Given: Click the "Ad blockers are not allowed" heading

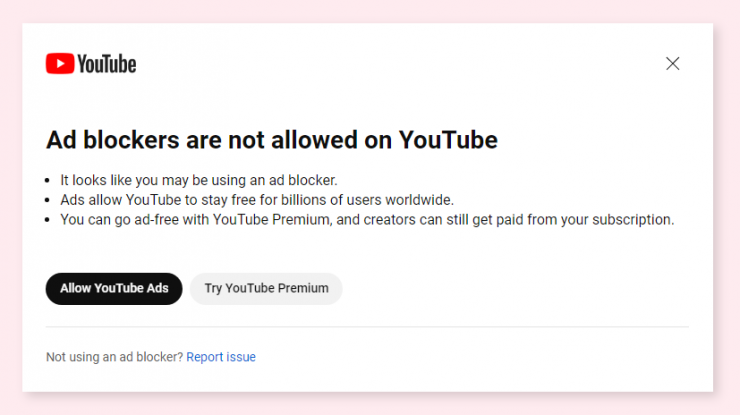Looking at the screenshot, I should [x=271, y=140].
